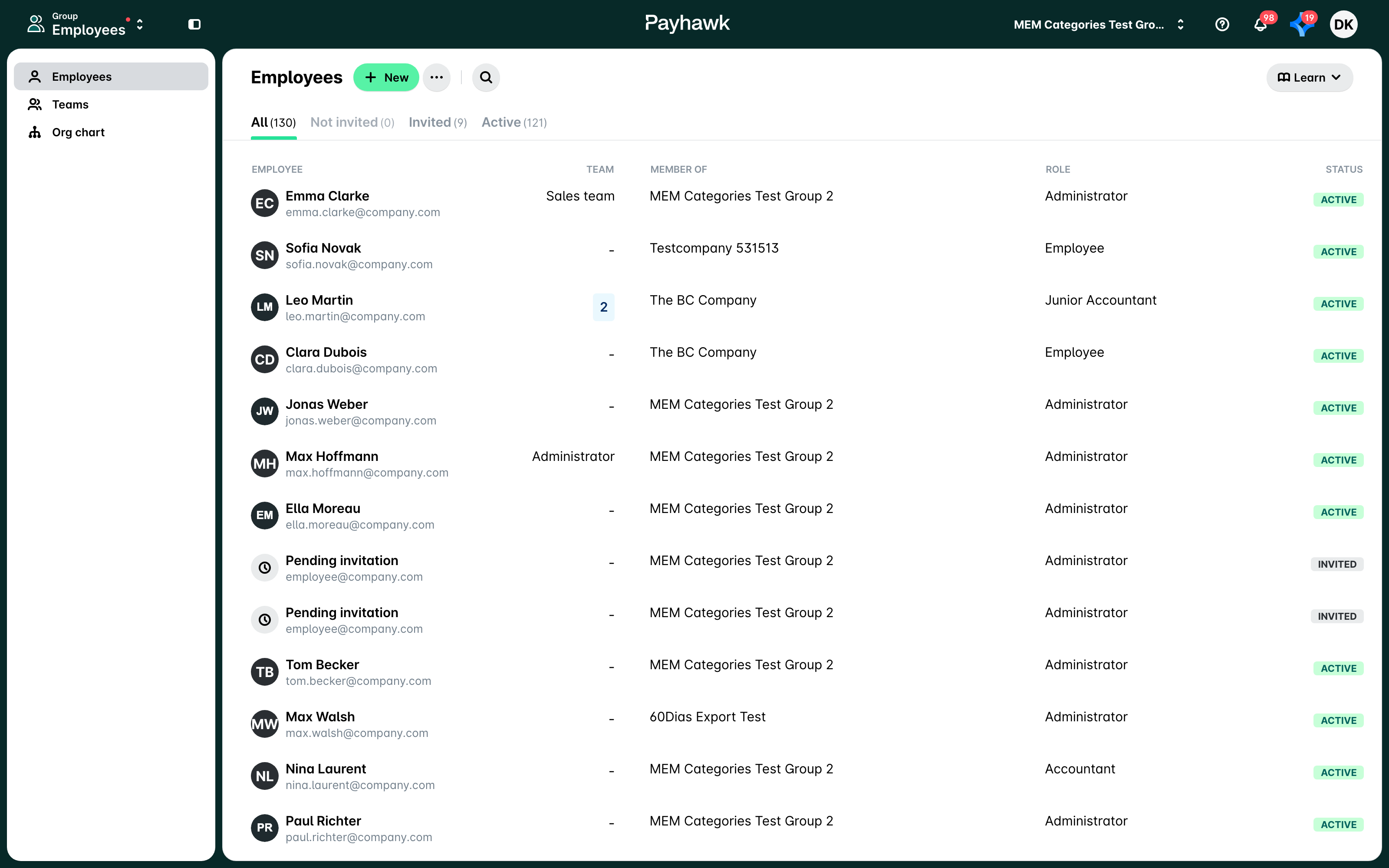The width and height of the screenshot is (1389, 868).
Task: Open Leo Martin's employee name
Action: click(319, 300)
